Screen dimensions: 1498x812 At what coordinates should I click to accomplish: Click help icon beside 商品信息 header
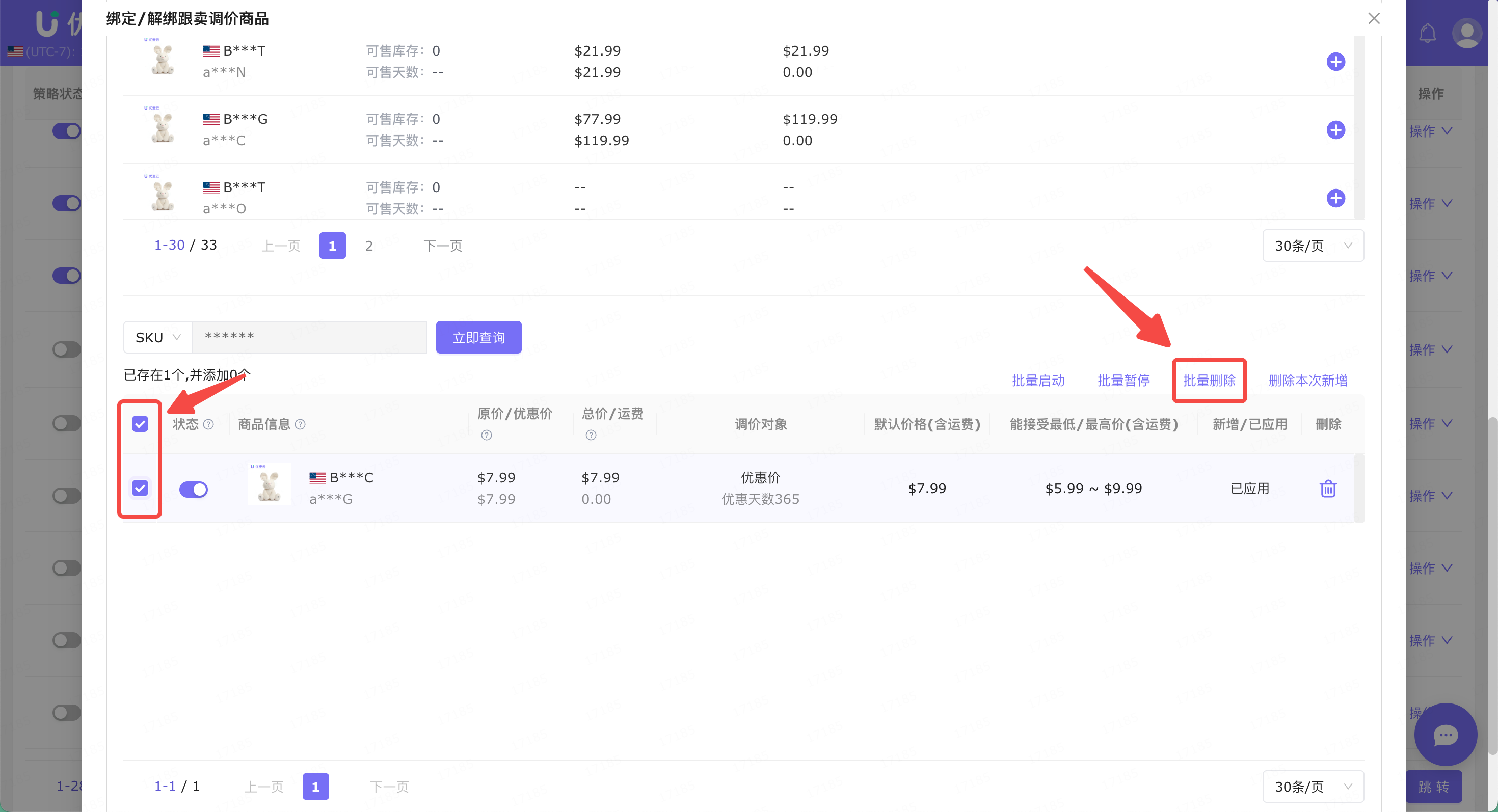pyautogui.click(x=300, y=424)
